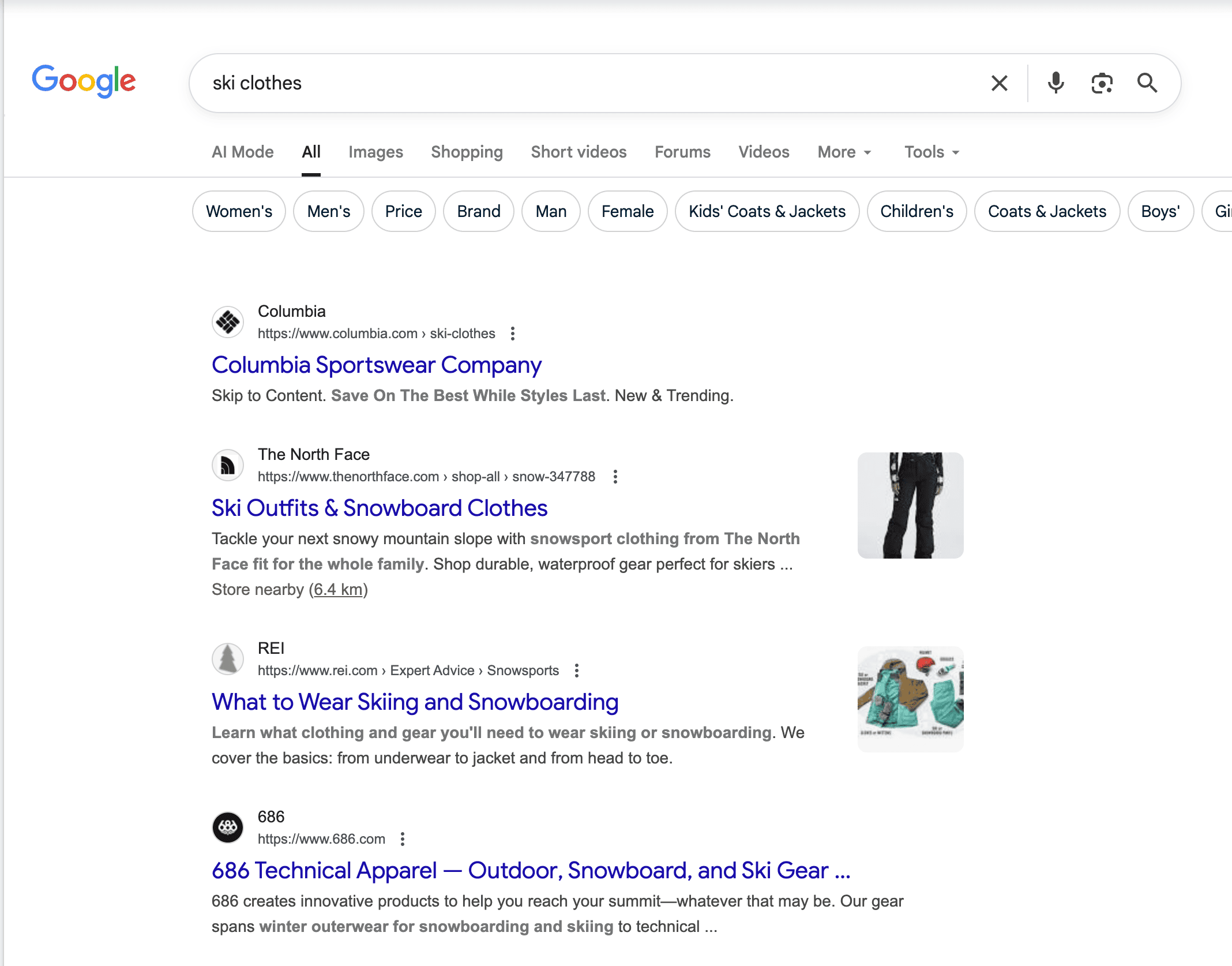Open three-dot menu for 686 result

tap(403, 839)
